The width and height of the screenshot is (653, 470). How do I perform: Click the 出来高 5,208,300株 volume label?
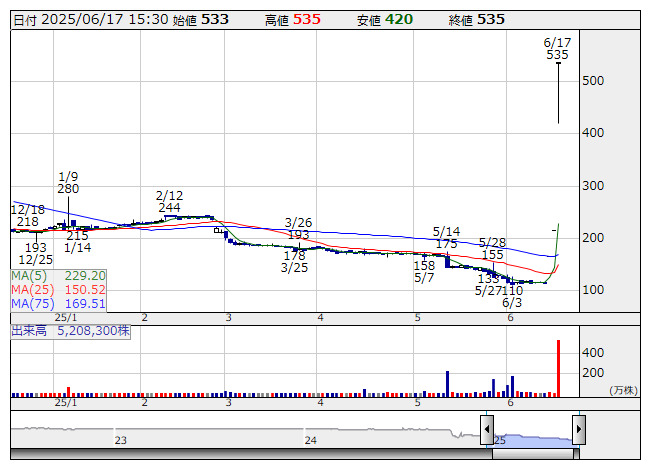[70, 329]
